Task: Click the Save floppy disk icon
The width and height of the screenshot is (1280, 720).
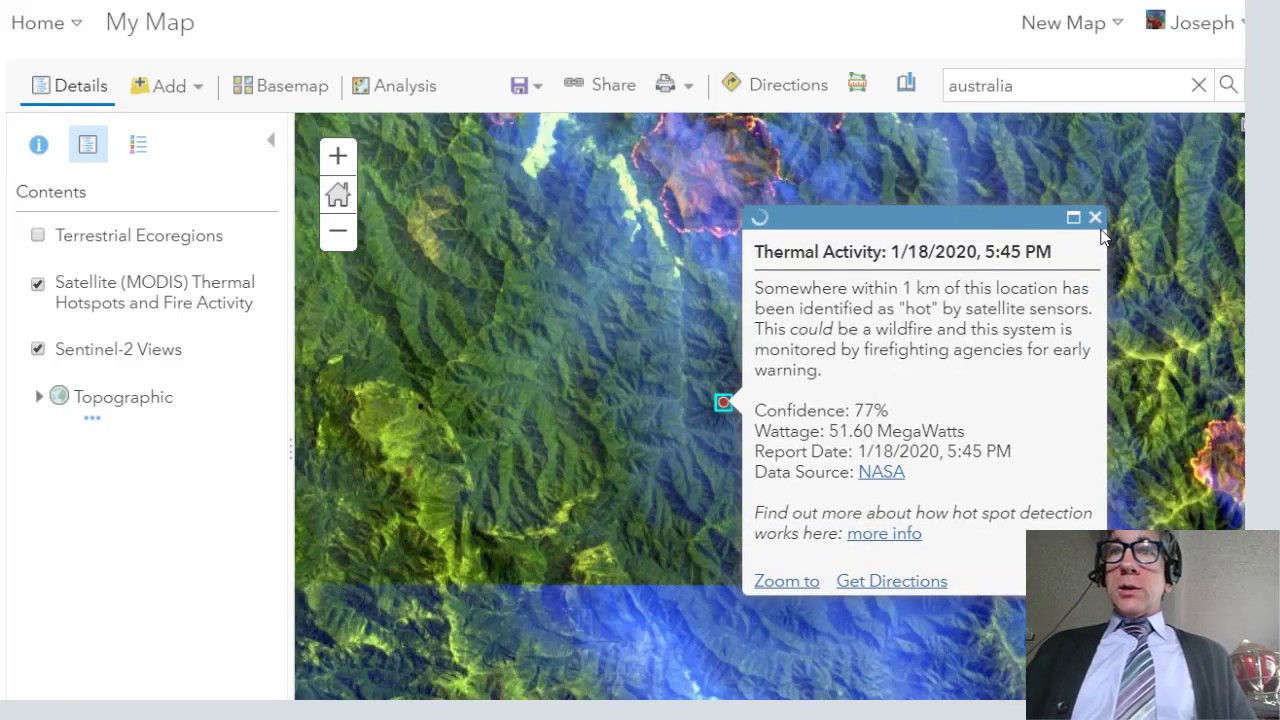Action: click(x=519, y=86)
